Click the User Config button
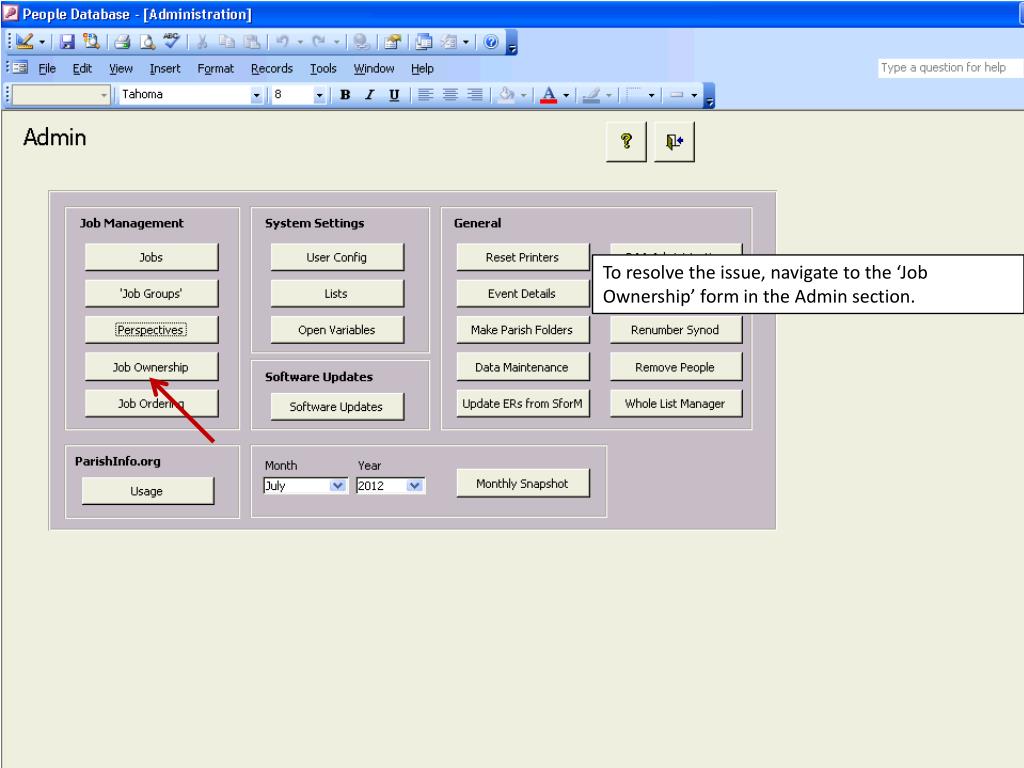Screen dimensions: 1024x768 pyautogui.click(x=337, y=257)
